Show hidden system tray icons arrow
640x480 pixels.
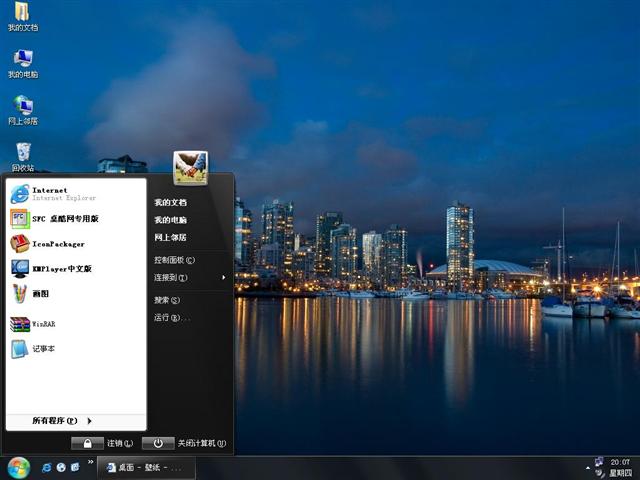coord(588,468)
